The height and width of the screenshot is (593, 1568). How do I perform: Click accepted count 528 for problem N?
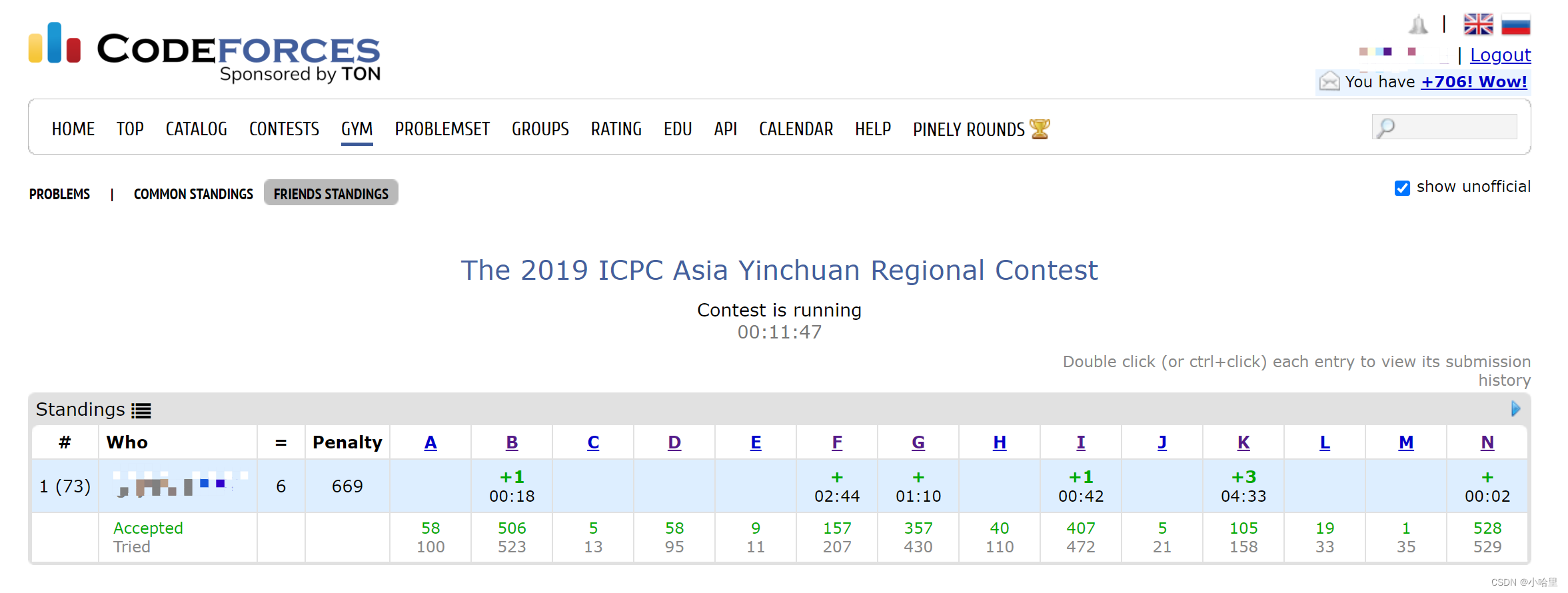click(x=1487, y=528)
